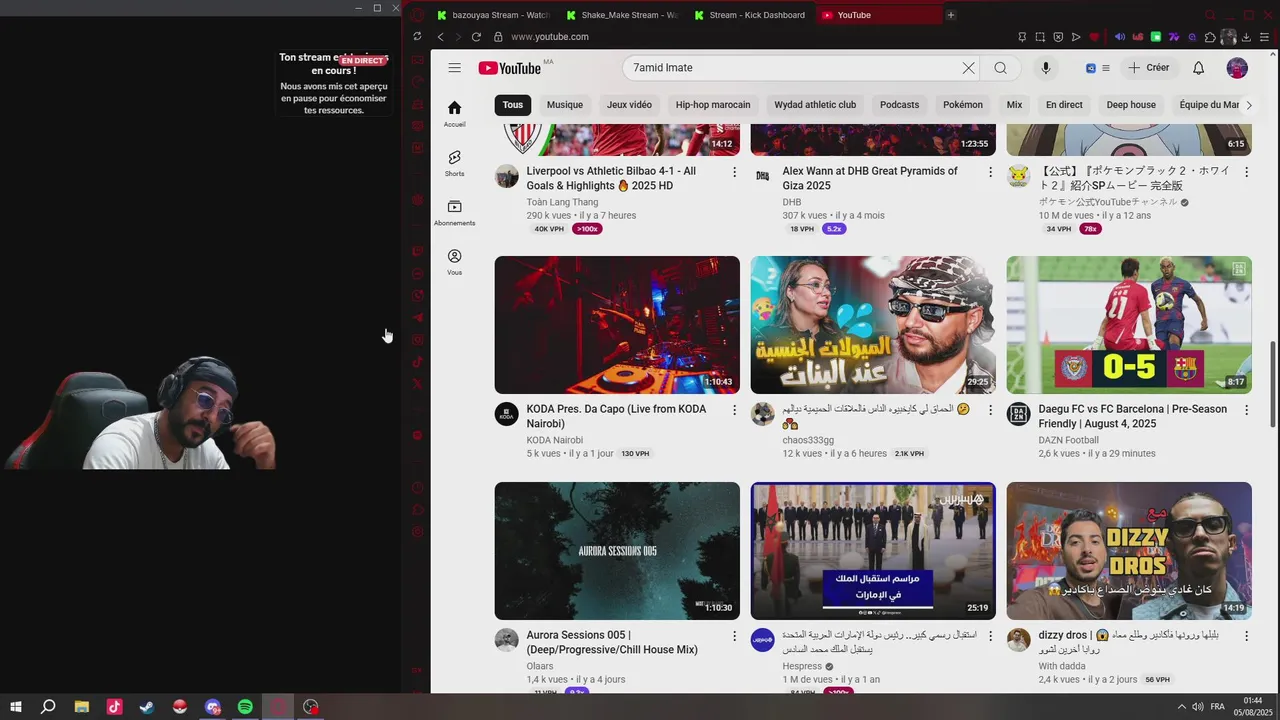
Task: Select the Wydad athletic club chip
Action: tap(815, 105)
